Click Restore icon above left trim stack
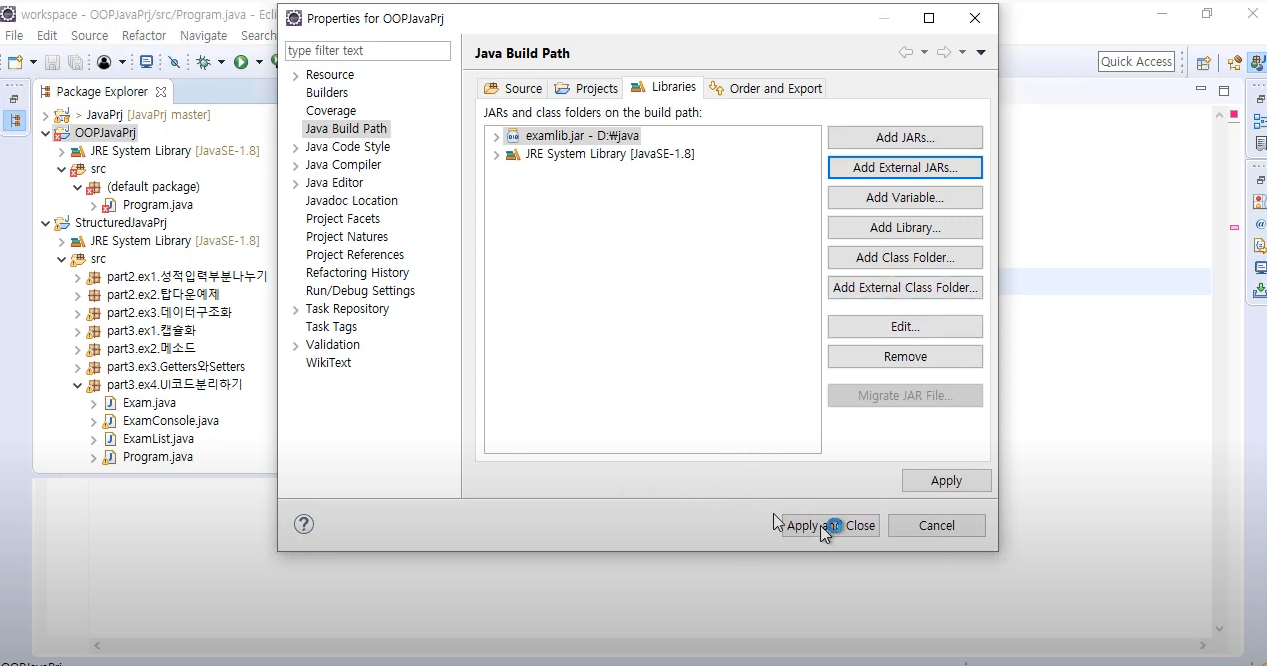Image resolution: width=1267 pixels, height=666 pixels. tap(14, 100)
